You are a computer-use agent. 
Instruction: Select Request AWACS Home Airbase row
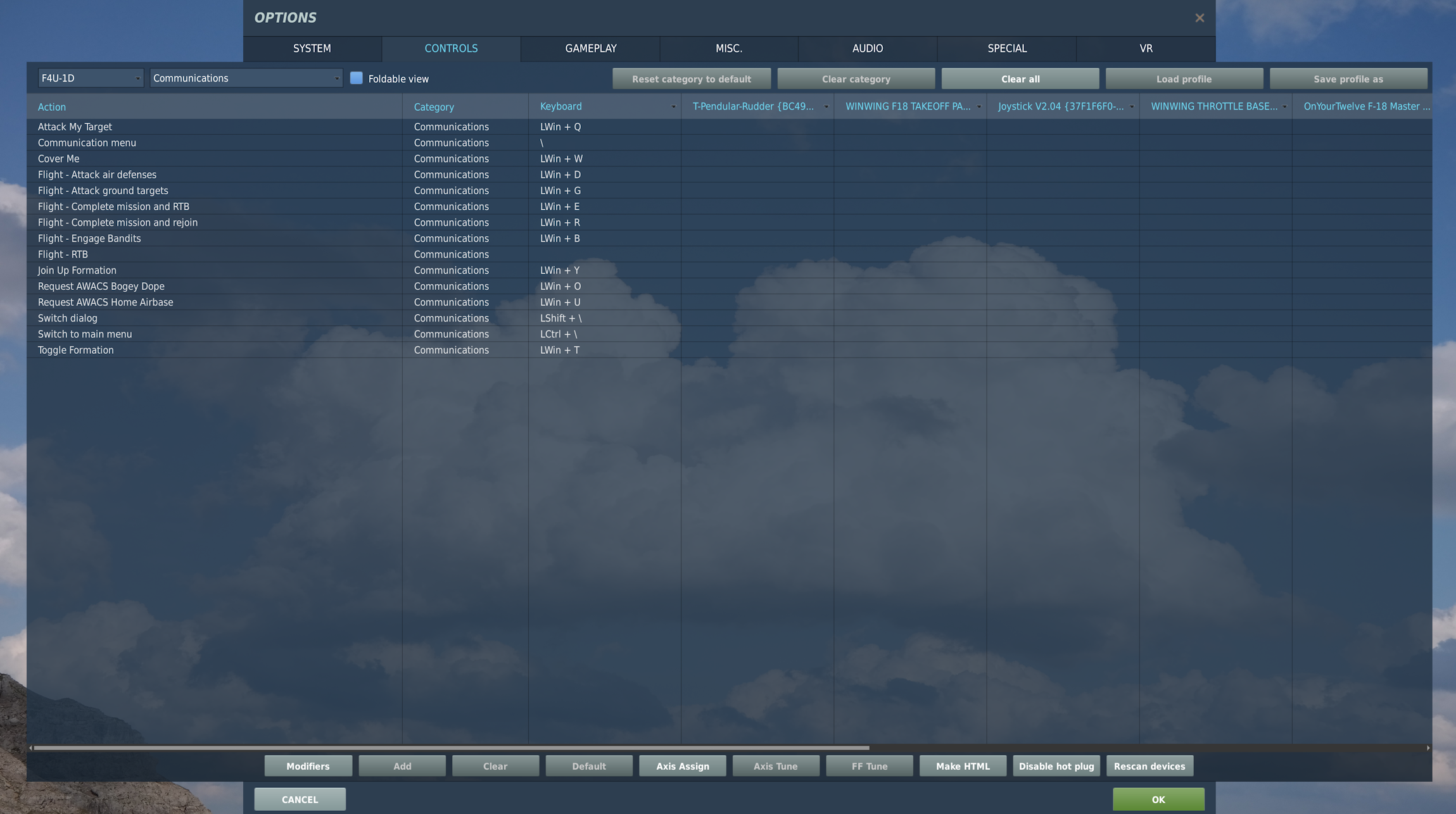(x=729, y=302)
